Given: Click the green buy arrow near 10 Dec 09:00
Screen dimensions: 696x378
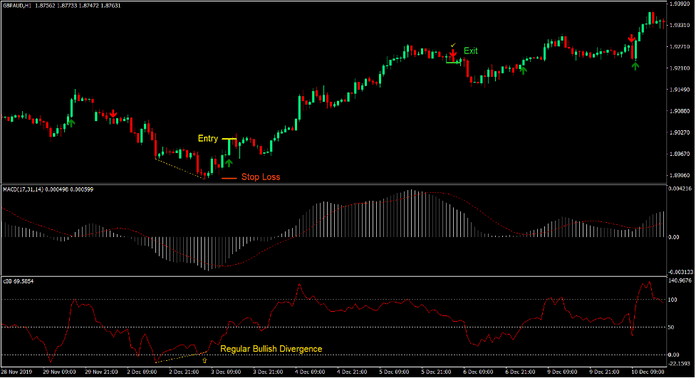Looking at the screenshot, I should tap(635, 66).
